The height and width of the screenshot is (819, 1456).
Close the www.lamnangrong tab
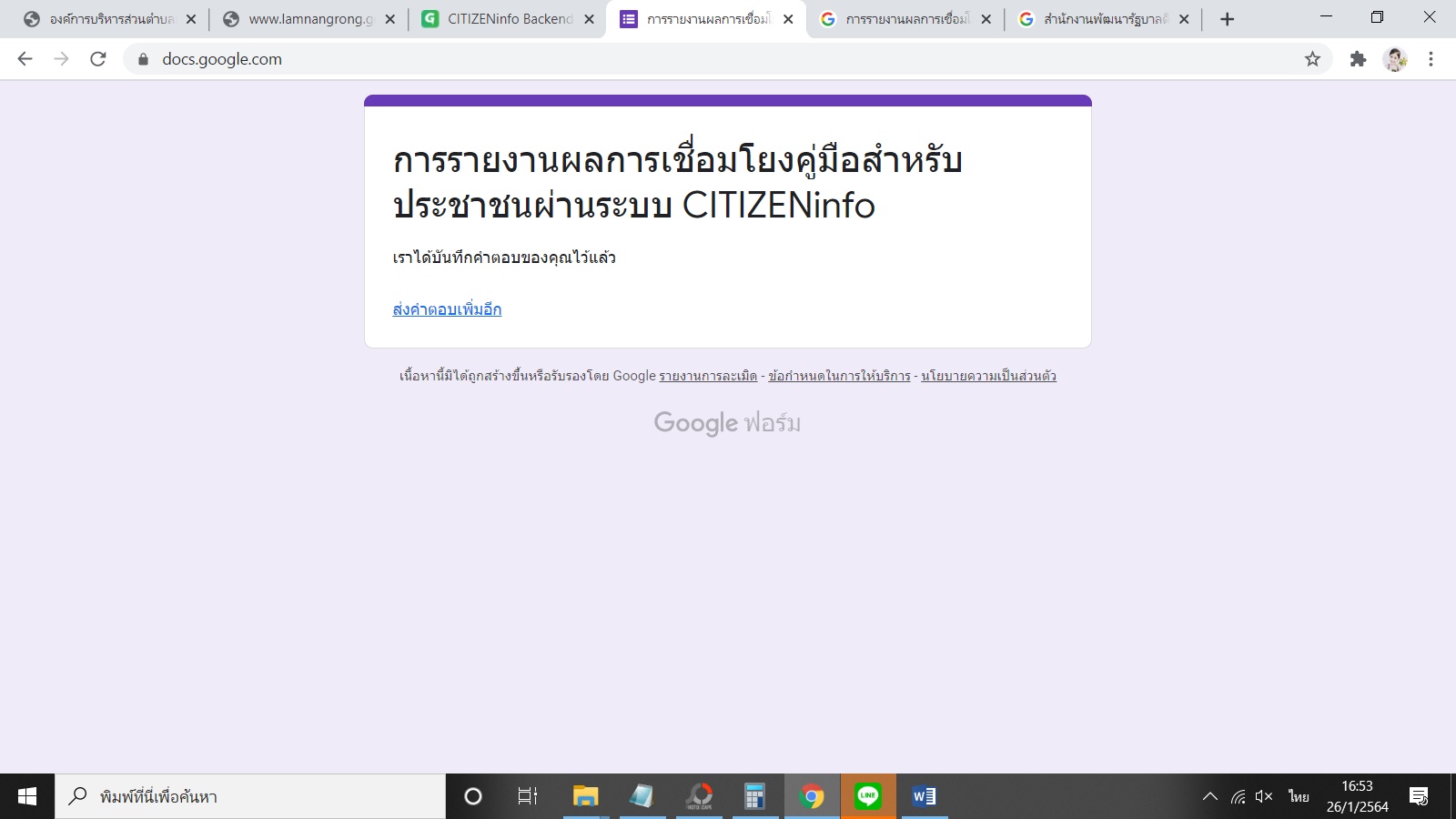[x=390, y=19]
